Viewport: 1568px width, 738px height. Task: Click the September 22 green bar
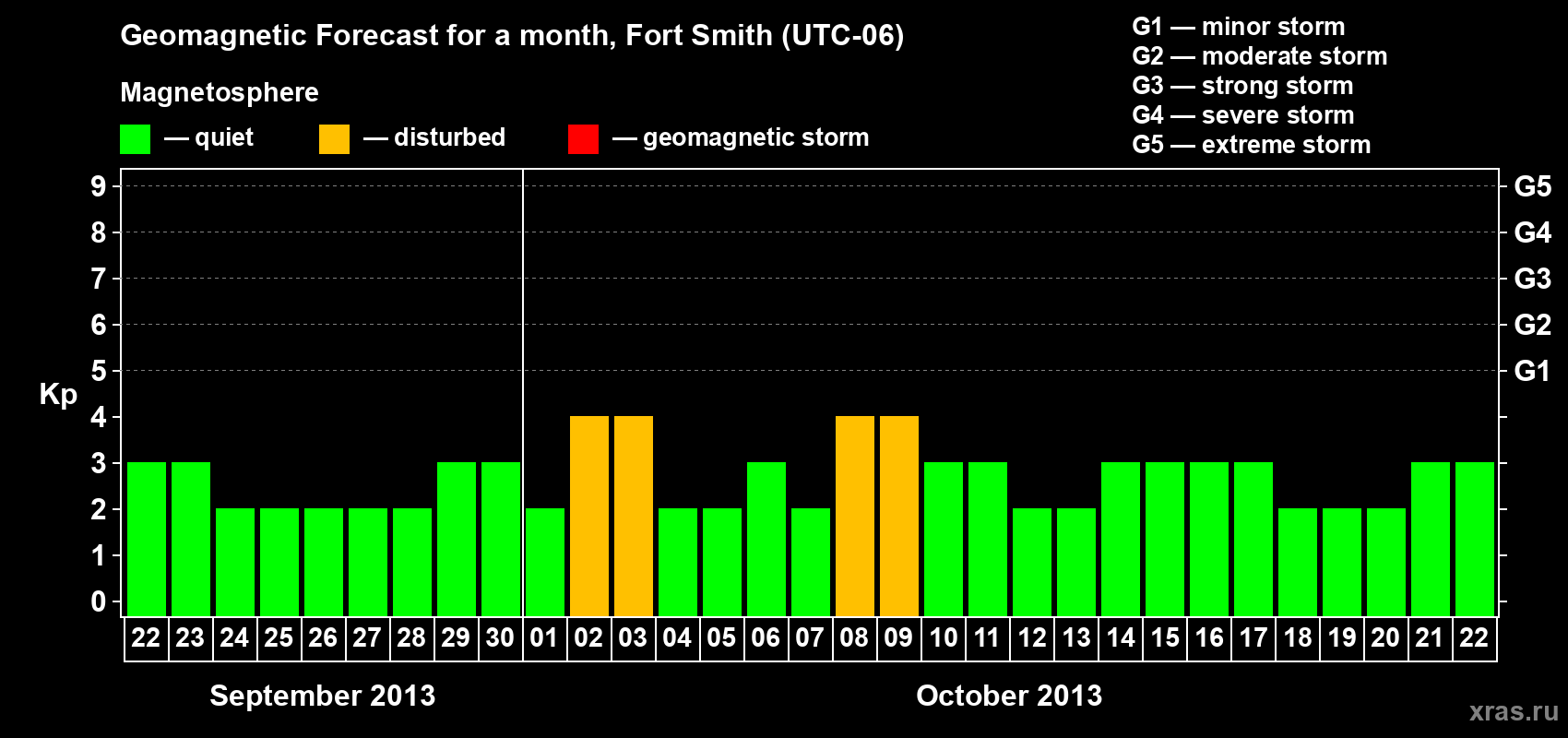(147, 539)
